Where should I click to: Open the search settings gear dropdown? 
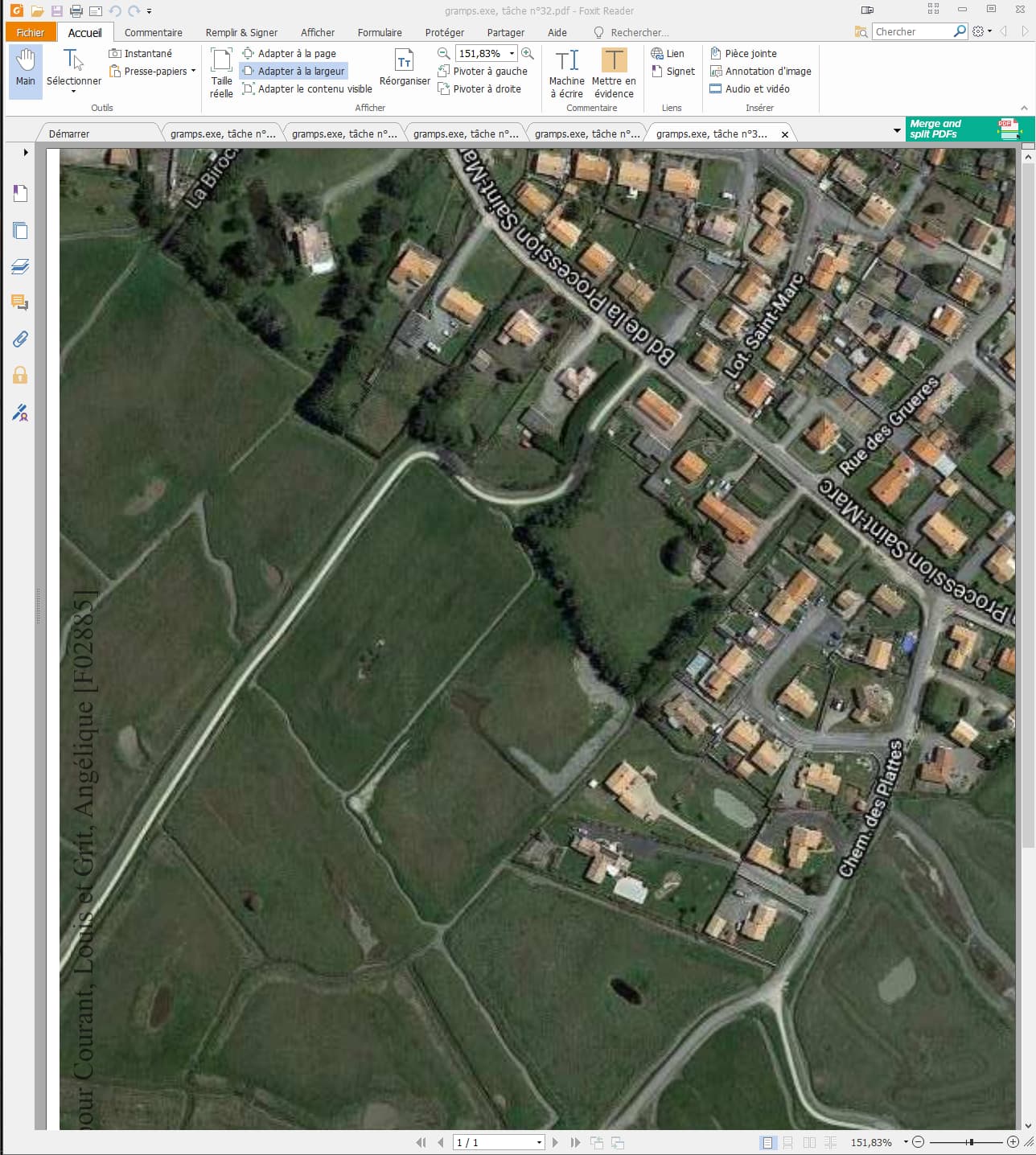pos(981,31)
